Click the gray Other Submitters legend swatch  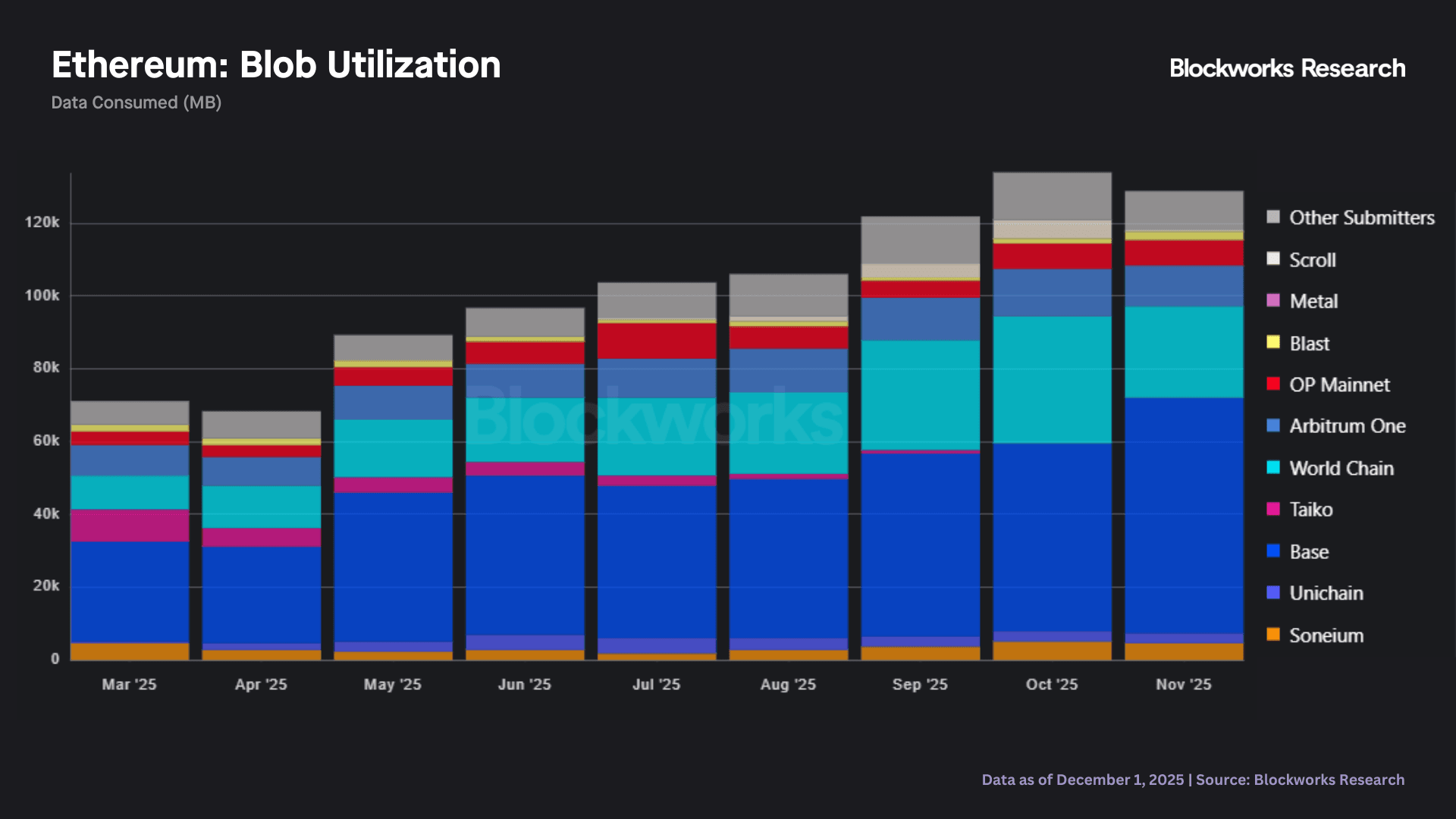click(x=1273, y=218)
